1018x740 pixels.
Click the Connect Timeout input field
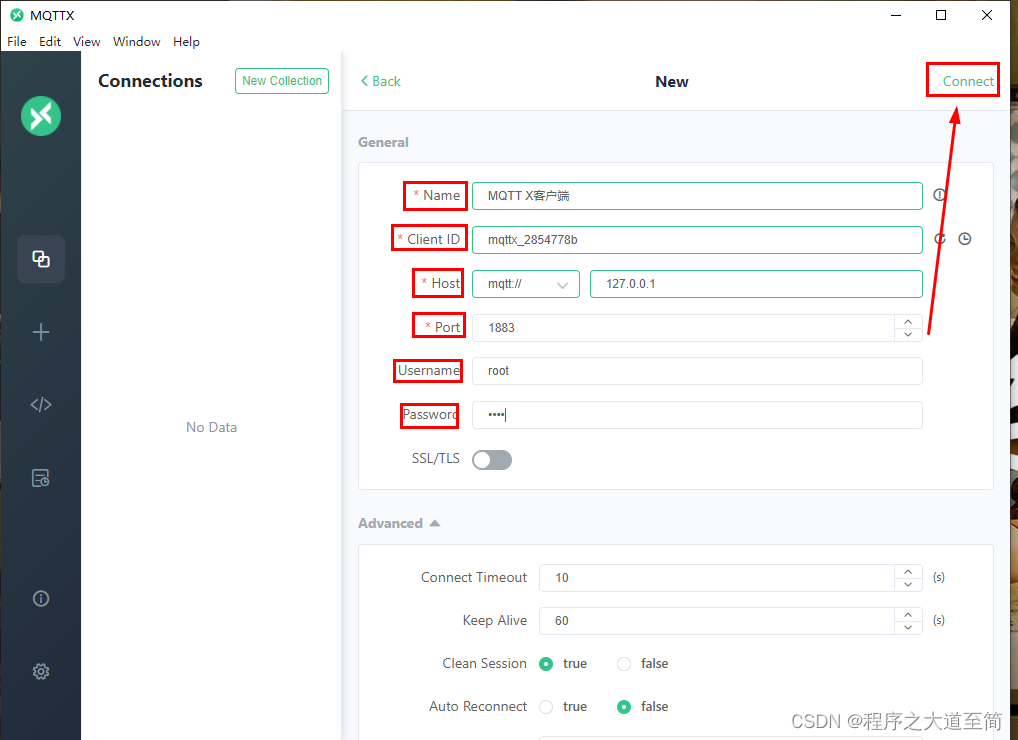point(717,578)
